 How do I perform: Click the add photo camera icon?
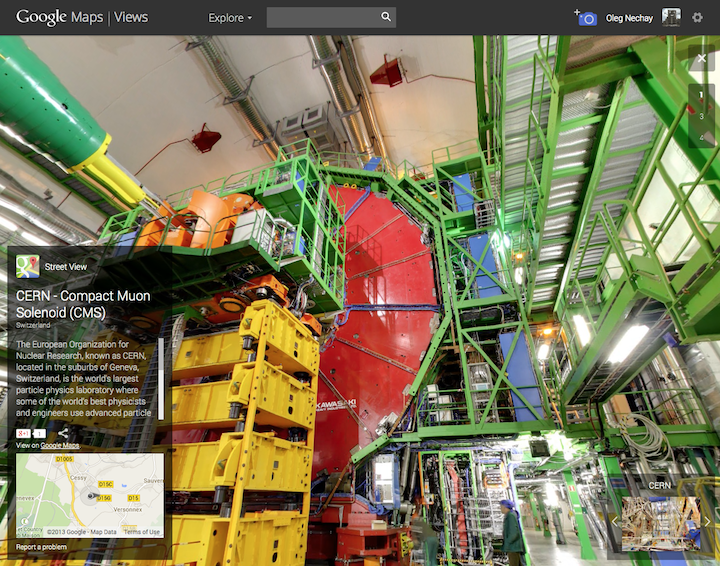tap(585, 17)
